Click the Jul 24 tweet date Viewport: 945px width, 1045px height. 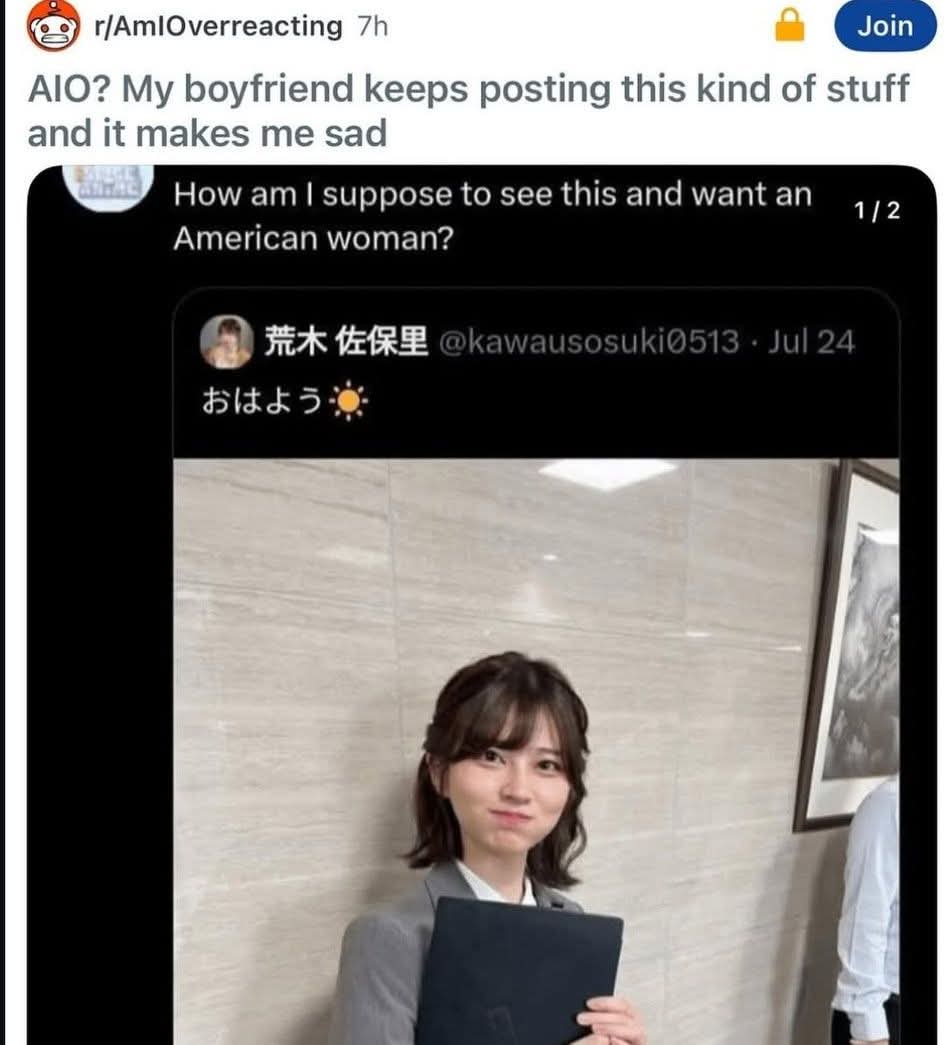point(811,342)
